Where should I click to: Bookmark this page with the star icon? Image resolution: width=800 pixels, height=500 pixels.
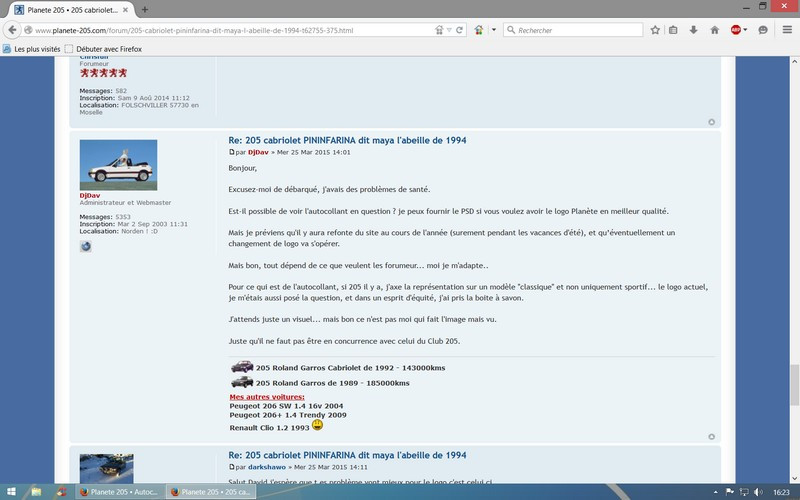point(655,30)
